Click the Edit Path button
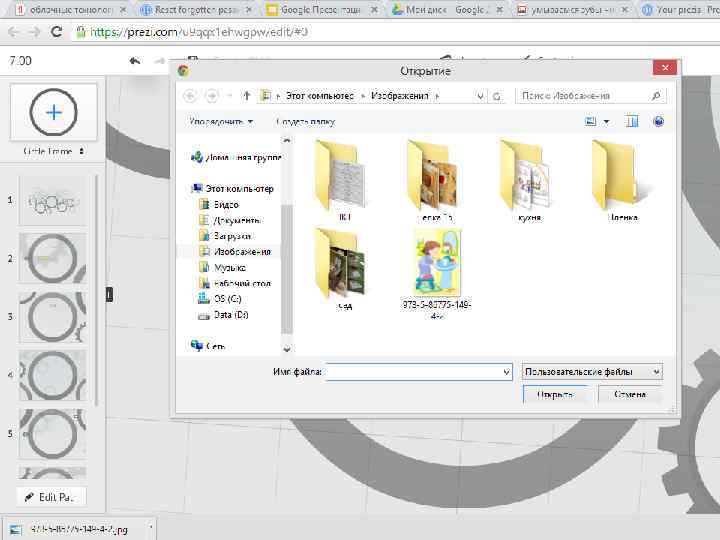The image size is (720, 540). click(51, 497)
